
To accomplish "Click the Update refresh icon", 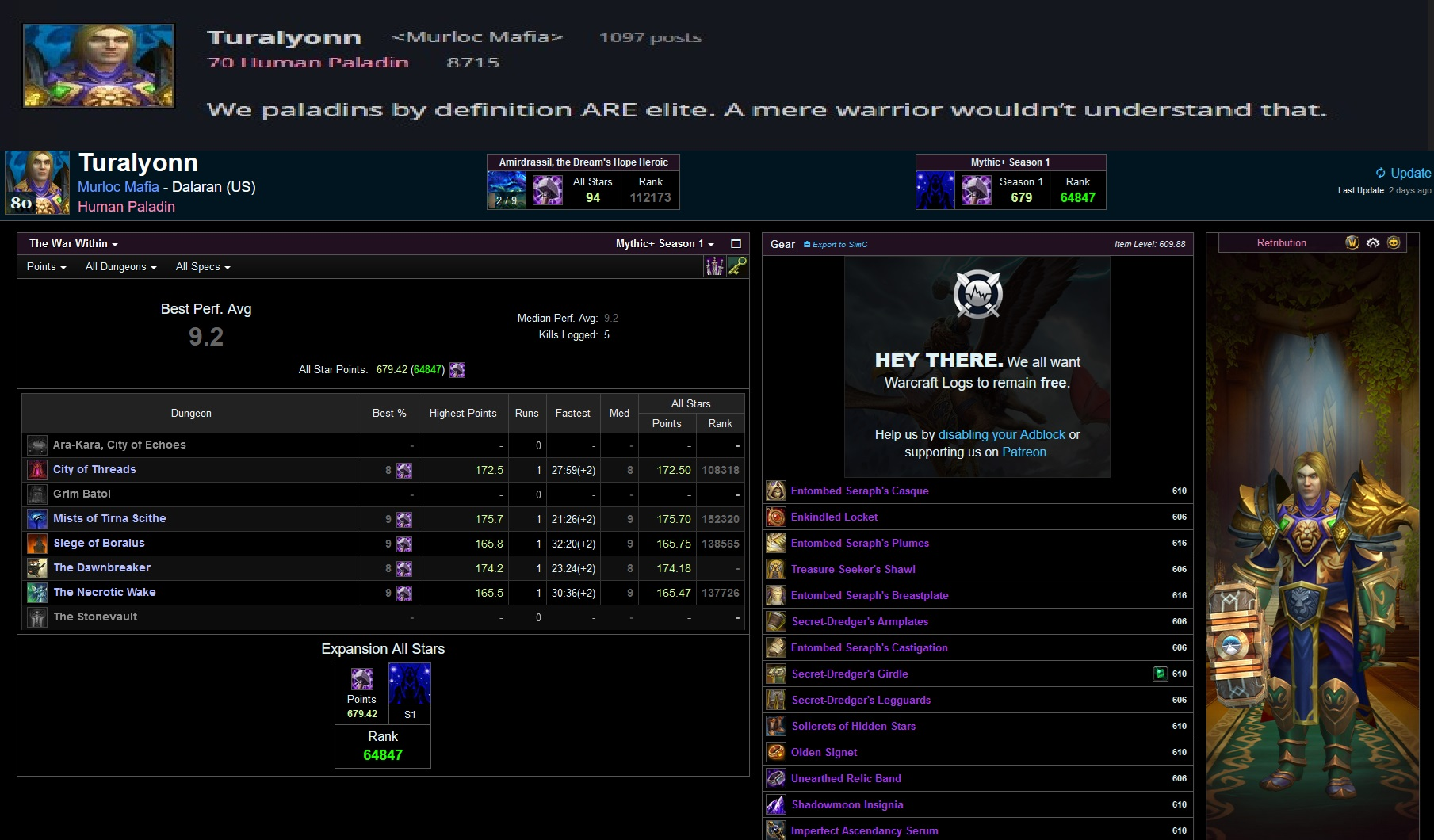I will 1380,173.
